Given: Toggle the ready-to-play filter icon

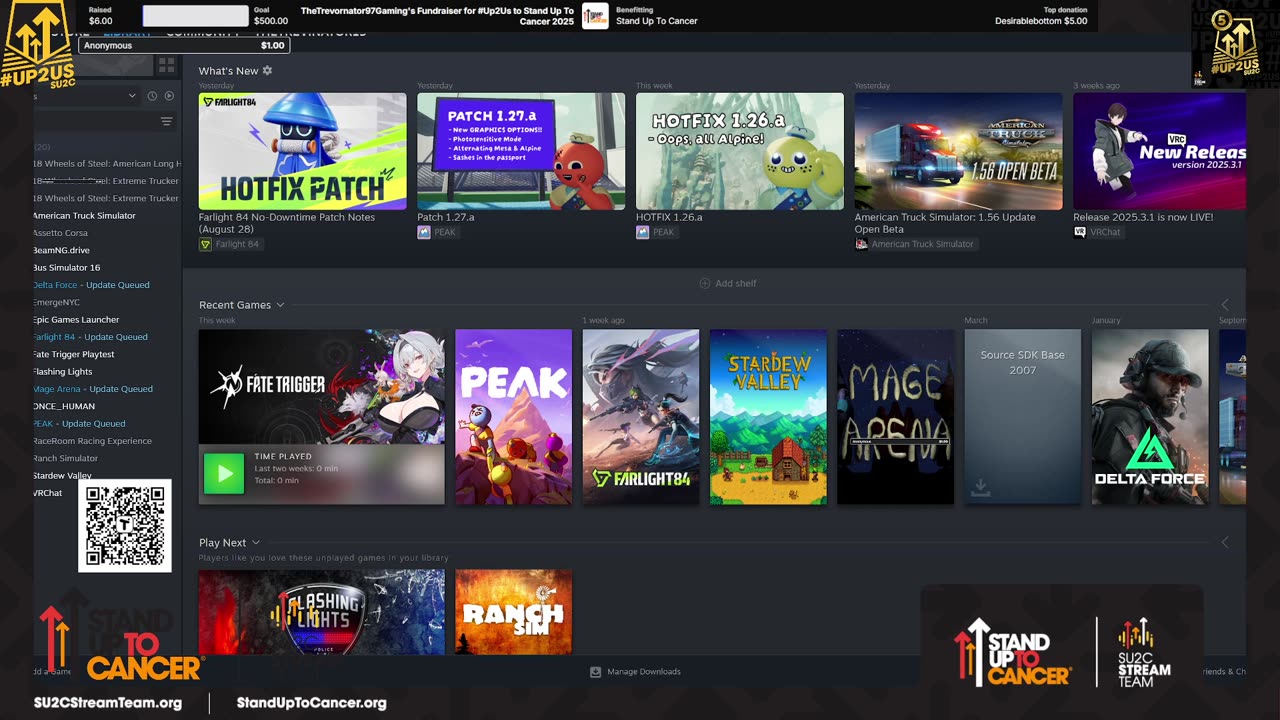Looking at the screenshot, I should (x=169, y=96).
